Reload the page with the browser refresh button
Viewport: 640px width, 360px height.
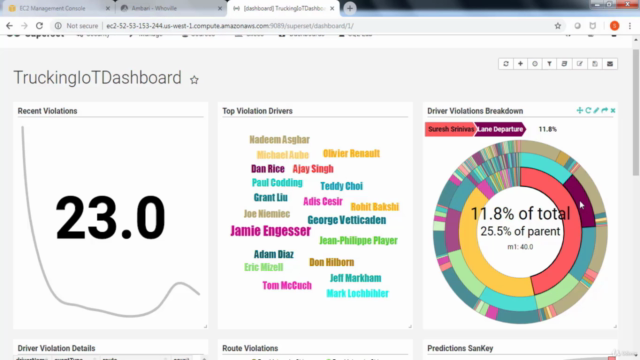coord(39,26)
